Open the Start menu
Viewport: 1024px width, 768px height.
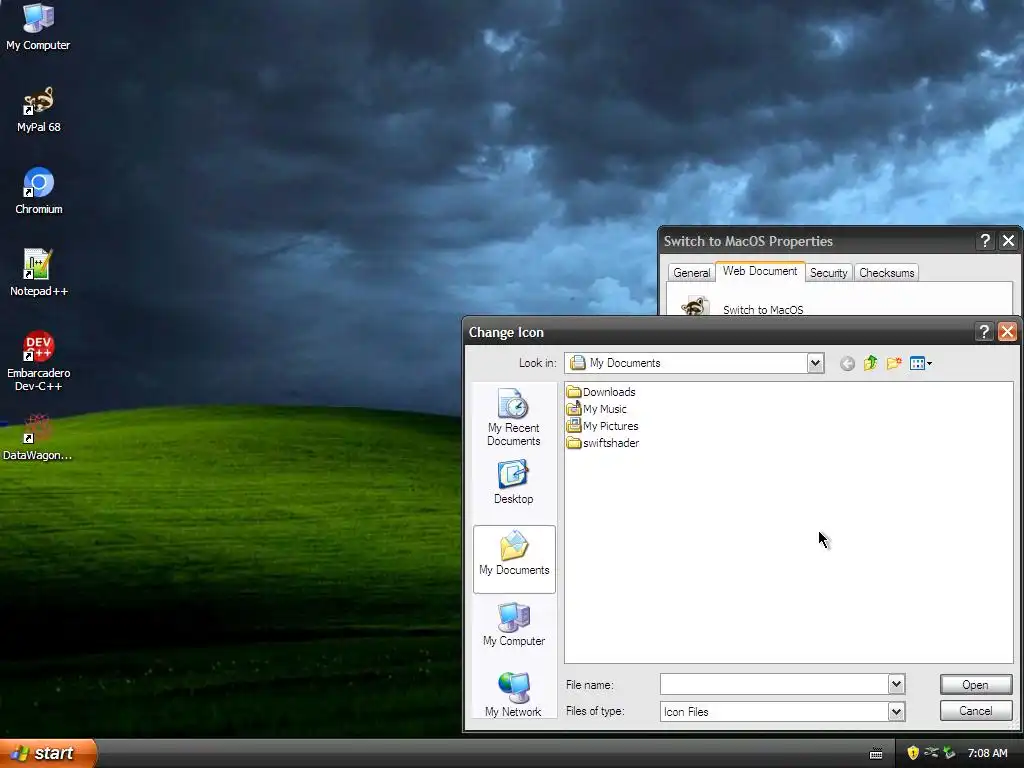(48, 753)
